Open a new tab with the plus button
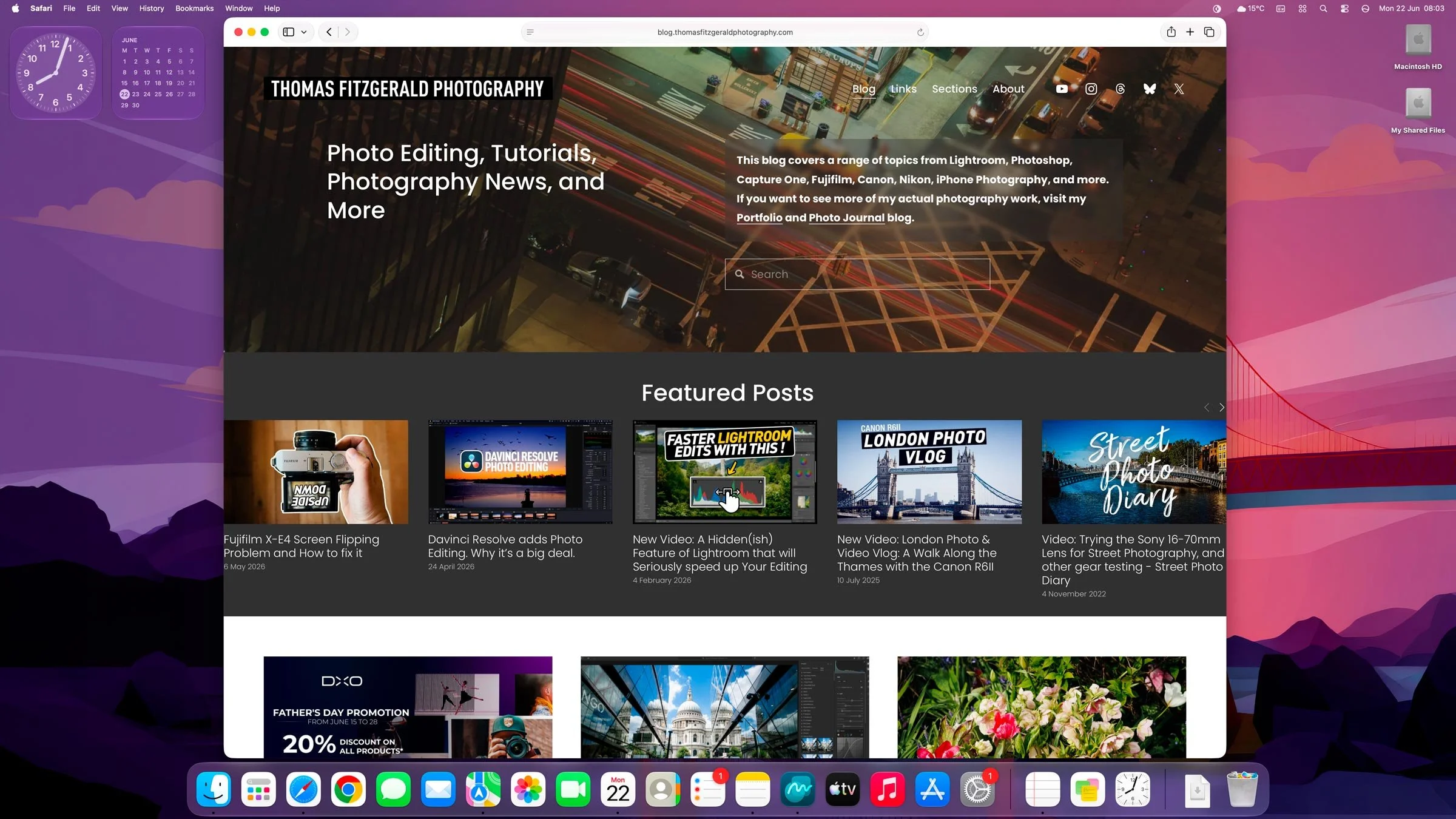1456x819 pixels. pyautogui.click(x=1190, y=32)
